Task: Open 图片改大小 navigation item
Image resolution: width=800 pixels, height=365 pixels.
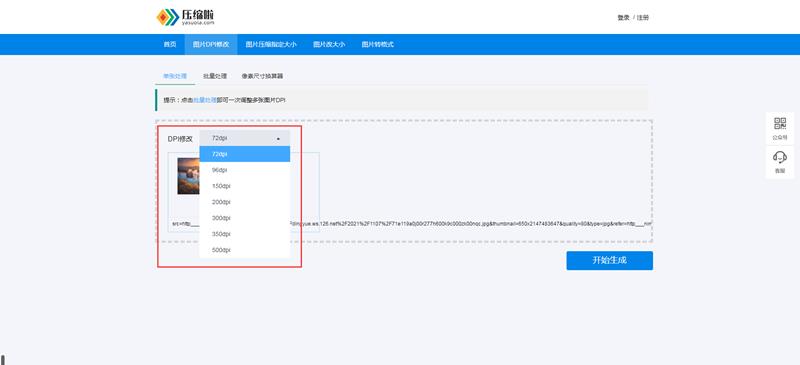Action: coord(329,44)
